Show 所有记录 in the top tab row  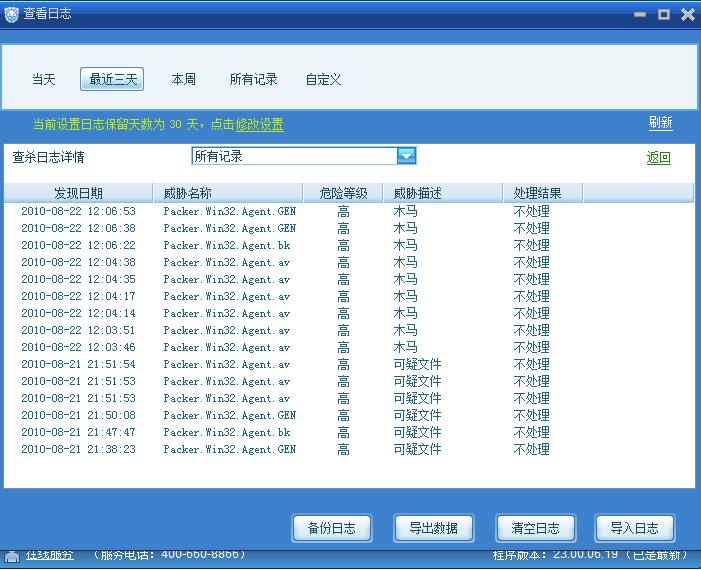253,79
